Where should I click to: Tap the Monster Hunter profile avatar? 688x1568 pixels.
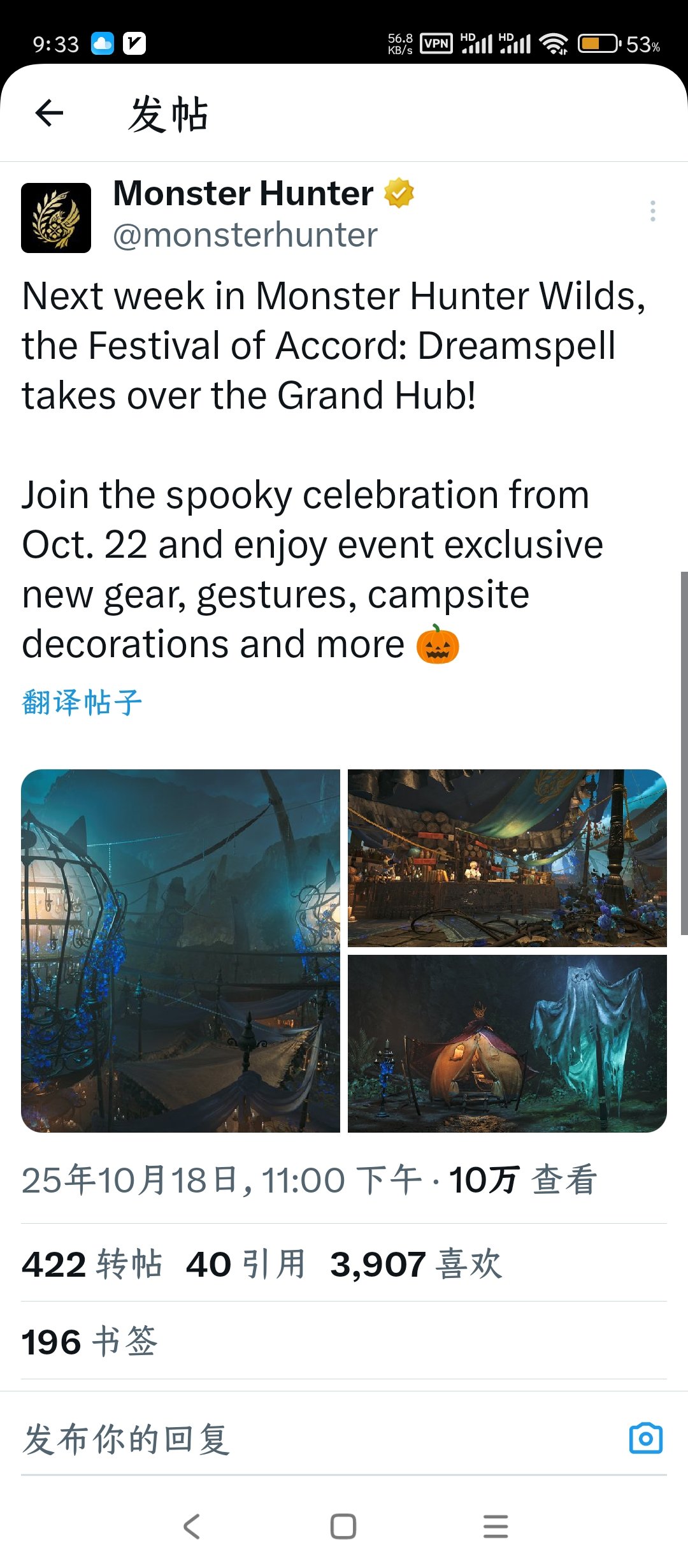click(x=56, y=218)
